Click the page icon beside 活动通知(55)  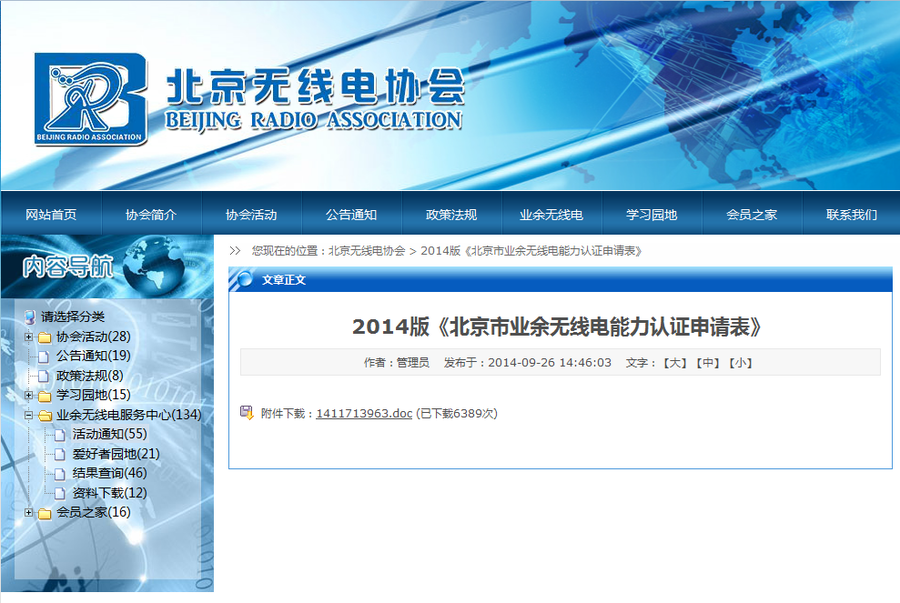59,435
